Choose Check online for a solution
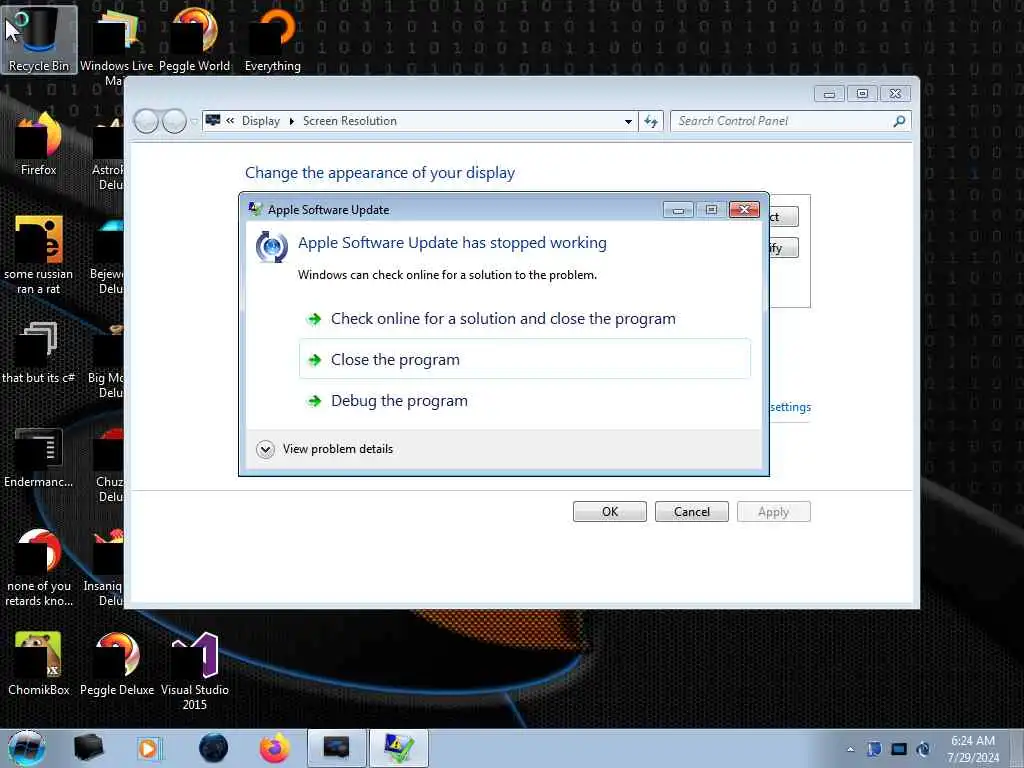Viewport: 1024px width, 768px height. click(x=525, y=319)
